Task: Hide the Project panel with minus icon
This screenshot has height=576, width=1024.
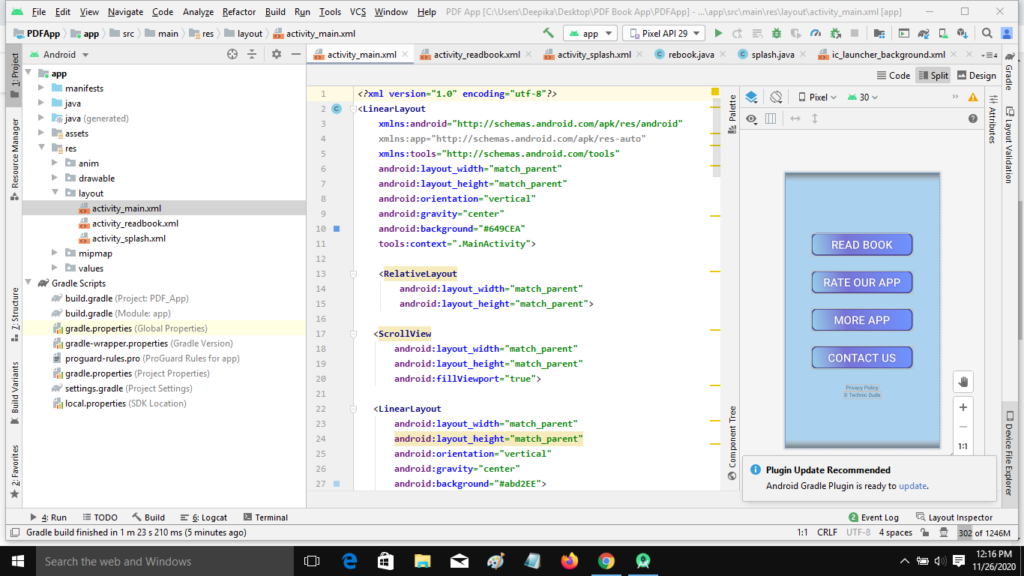Action: tap(296, 55)
